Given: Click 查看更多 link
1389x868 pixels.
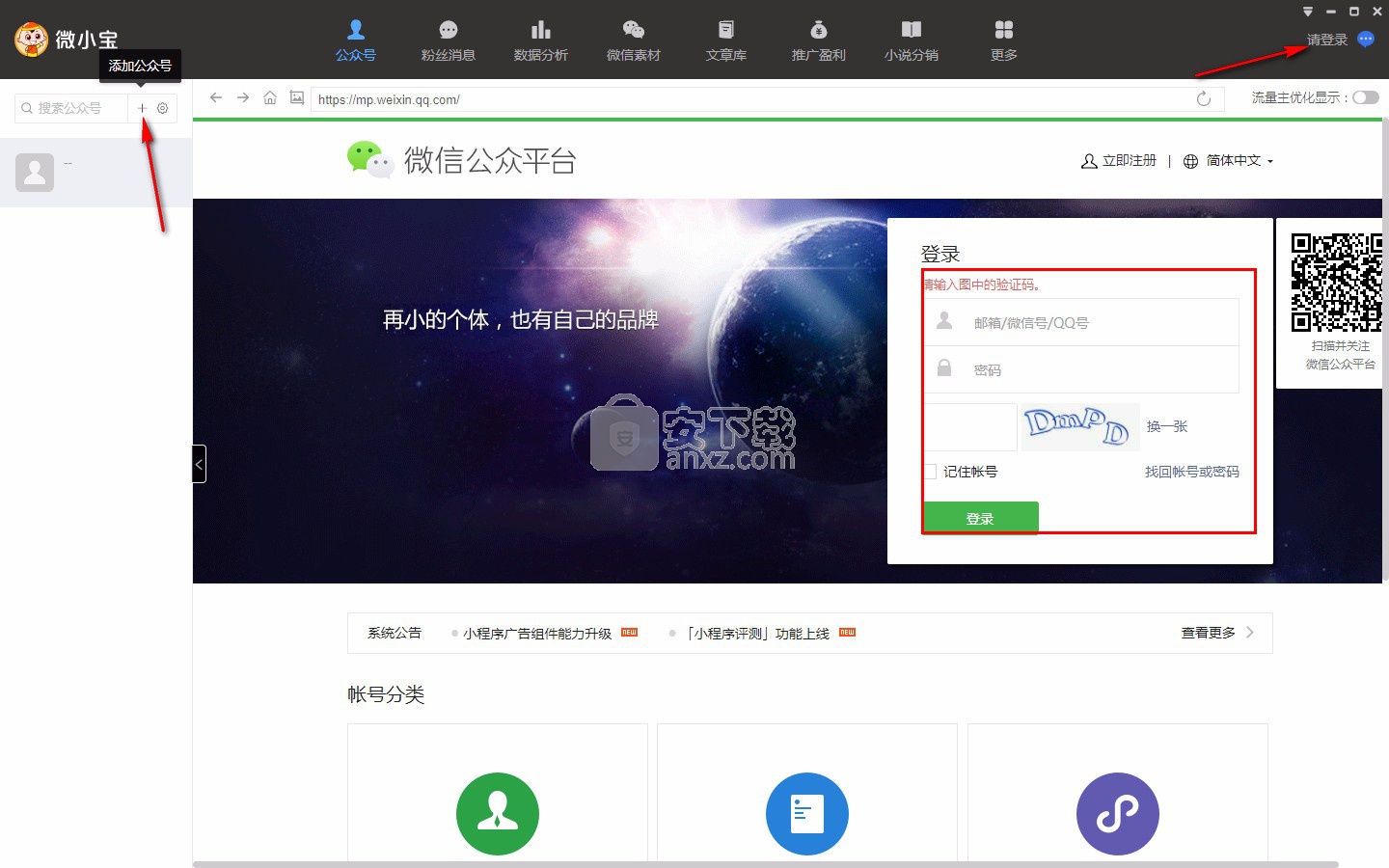Looking at the screenshot, I should [x=1209, y=633].
